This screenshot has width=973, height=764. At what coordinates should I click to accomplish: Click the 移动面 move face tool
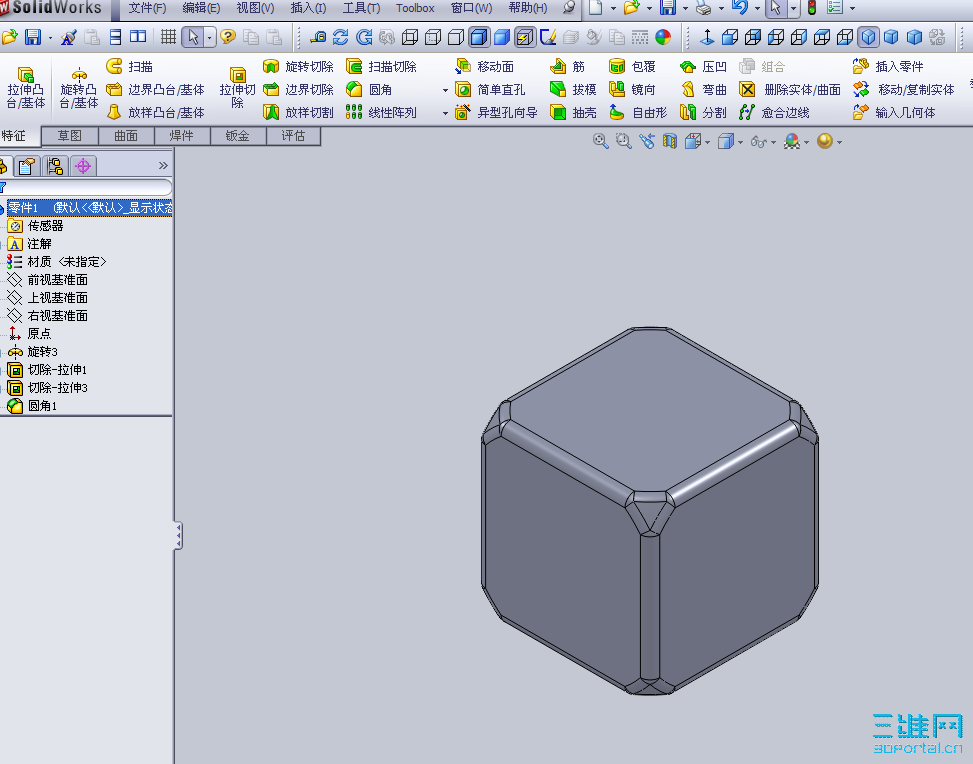tap(484, 66)
